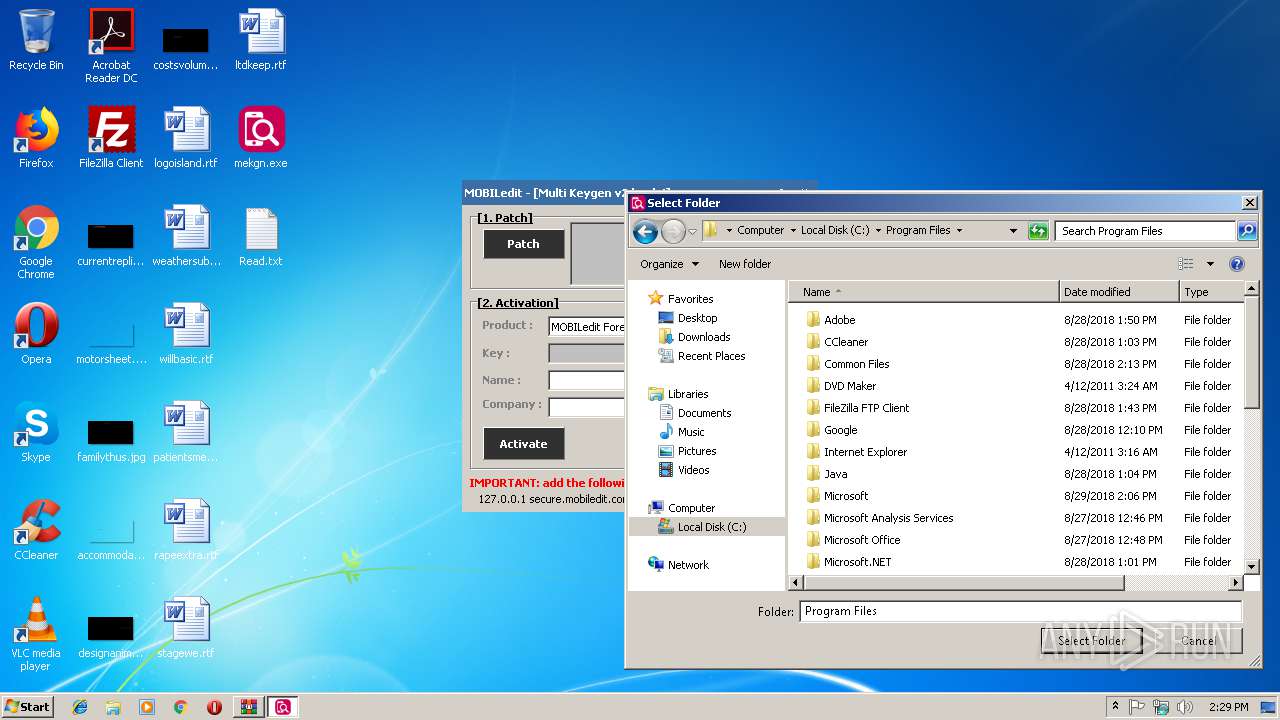The image size is (1280, 720).
Task: Open the views options dropdown arrow
Action: [x=1209, y=264]
